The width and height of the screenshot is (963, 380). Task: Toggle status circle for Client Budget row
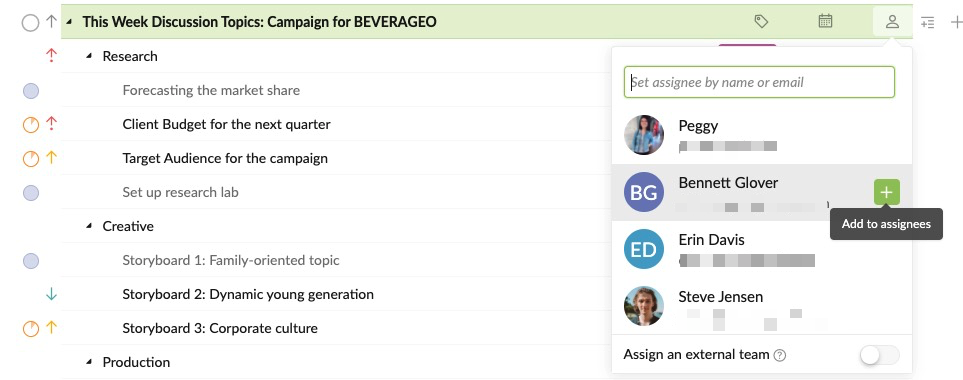(31, 126)
